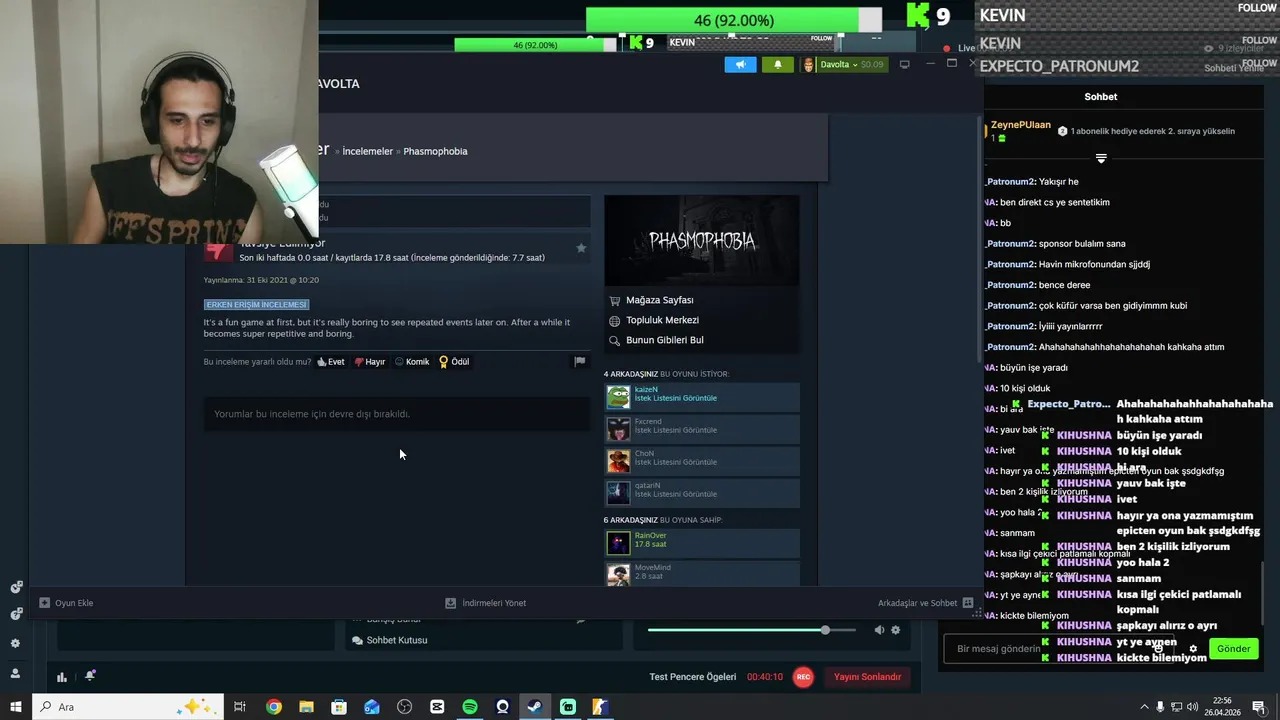Open chat settings gear next to Gönder
The width and height of the screenshot is (1280, 720).
1193,648
